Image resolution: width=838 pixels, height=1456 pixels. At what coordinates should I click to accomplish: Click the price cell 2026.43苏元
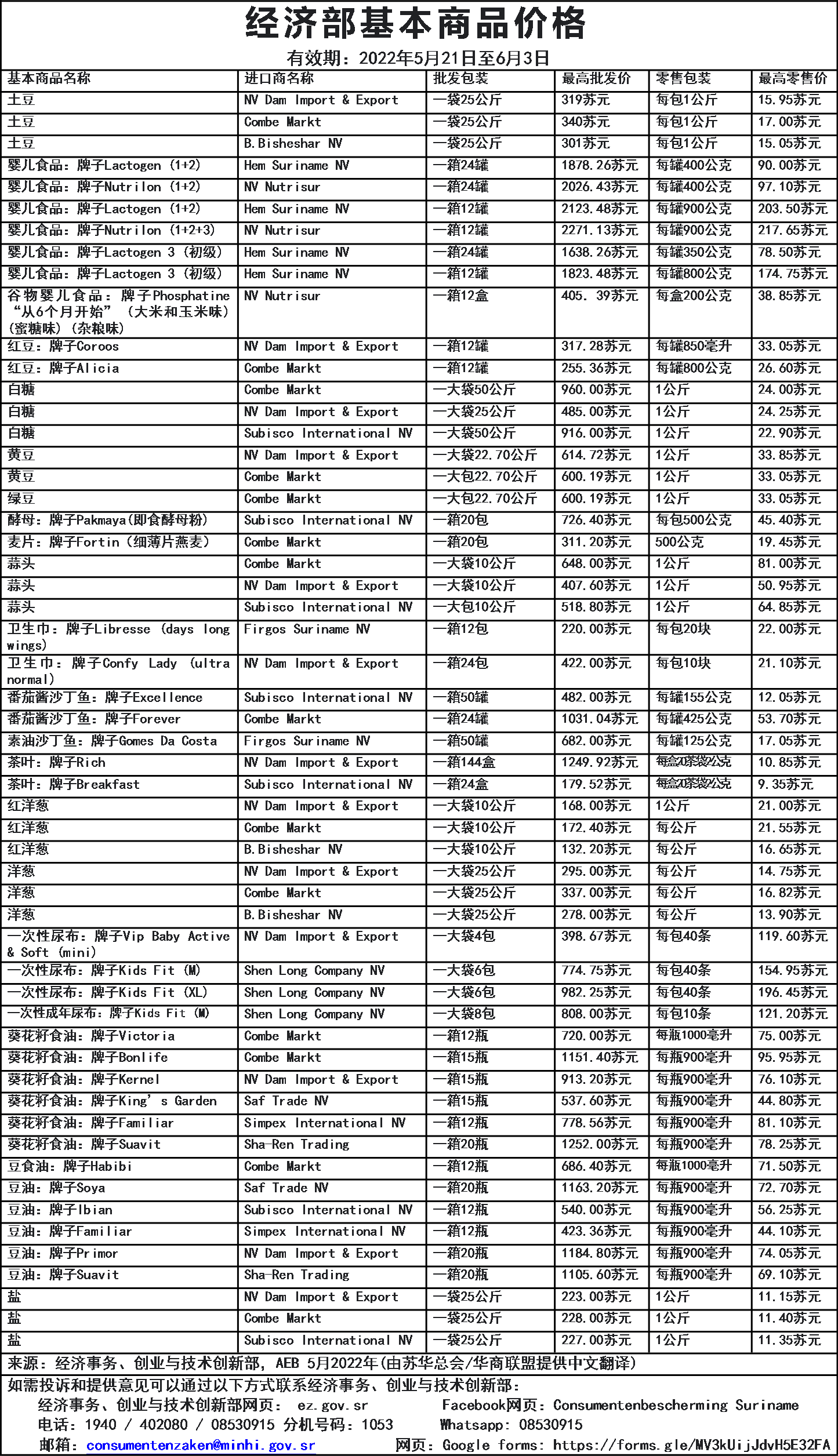point(600,187)
